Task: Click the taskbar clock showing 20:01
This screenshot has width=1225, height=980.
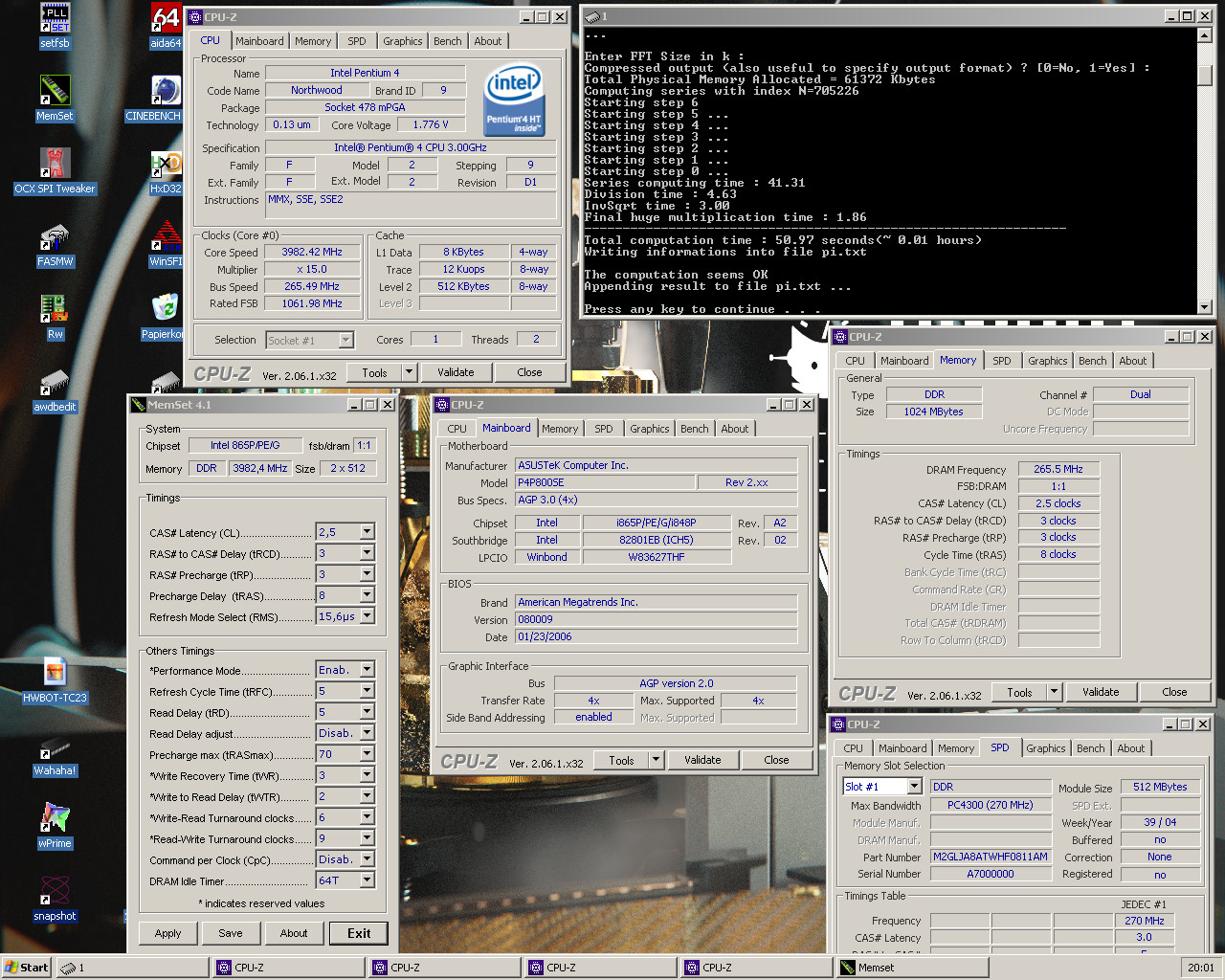Action: click(1201, 968)
